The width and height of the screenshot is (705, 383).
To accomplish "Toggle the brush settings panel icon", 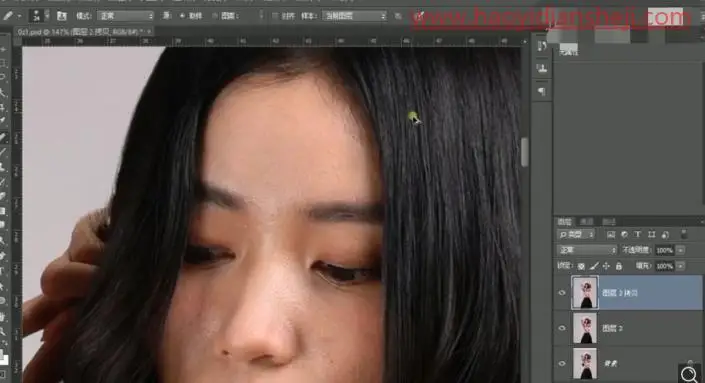I will pos(62,16).
